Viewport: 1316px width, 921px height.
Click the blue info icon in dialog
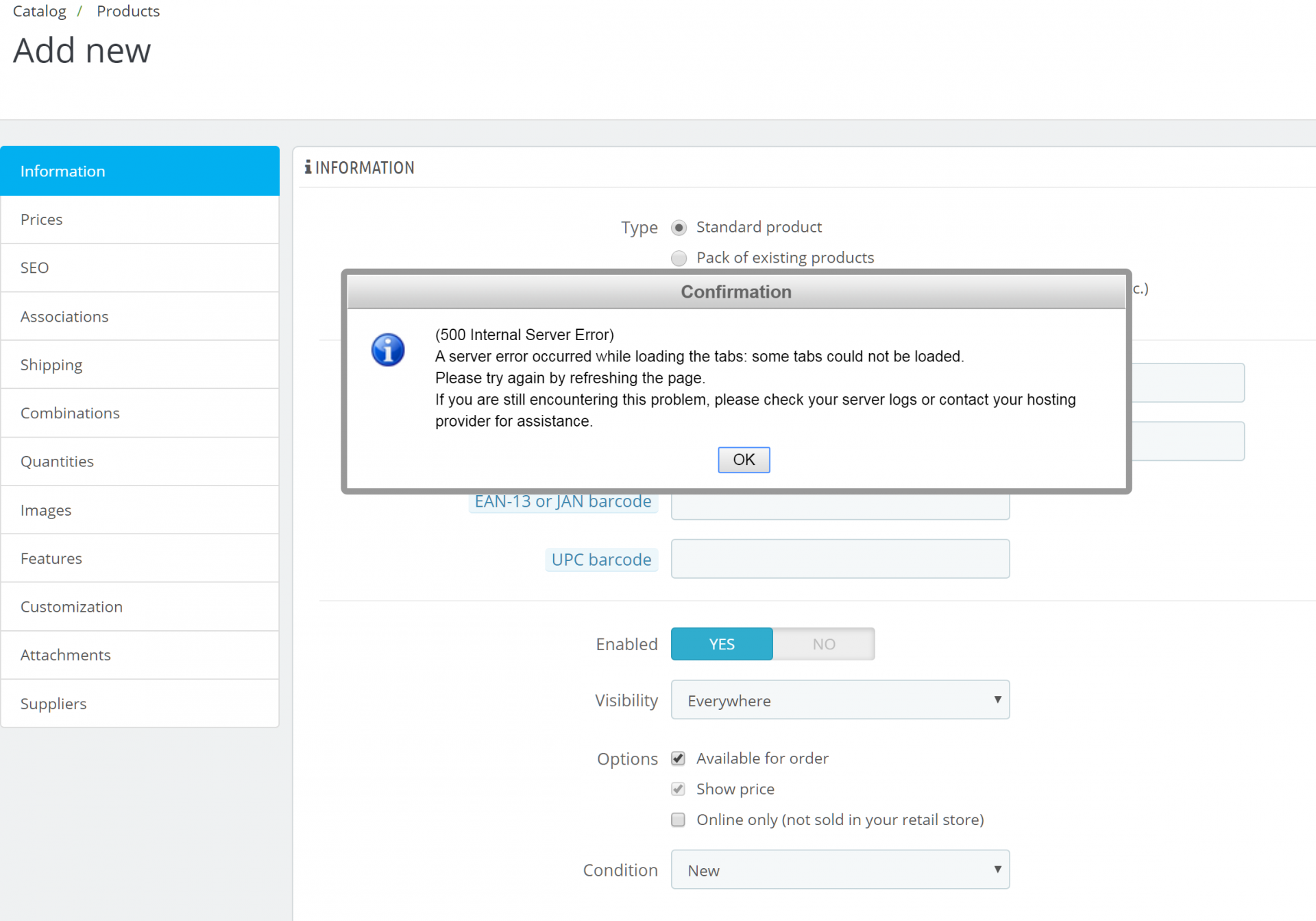(x=388, y=350)
